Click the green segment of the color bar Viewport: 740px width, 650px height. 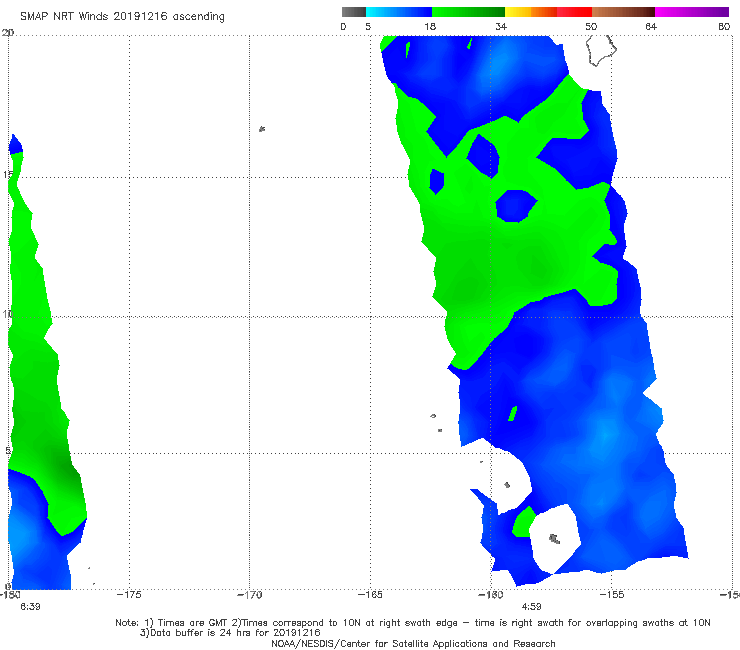tap(468, 12)
